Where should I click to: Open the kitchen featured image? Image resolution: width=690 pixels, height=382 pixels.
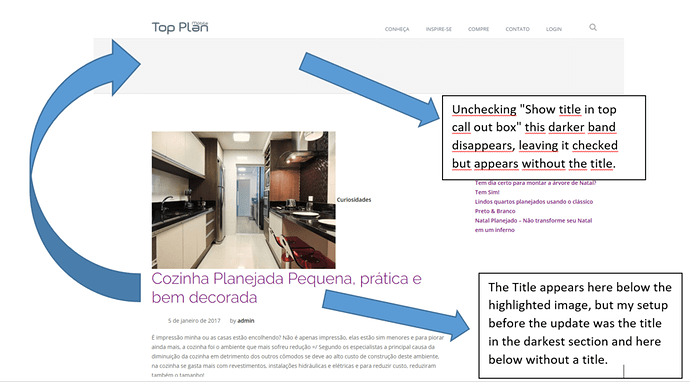243,200
